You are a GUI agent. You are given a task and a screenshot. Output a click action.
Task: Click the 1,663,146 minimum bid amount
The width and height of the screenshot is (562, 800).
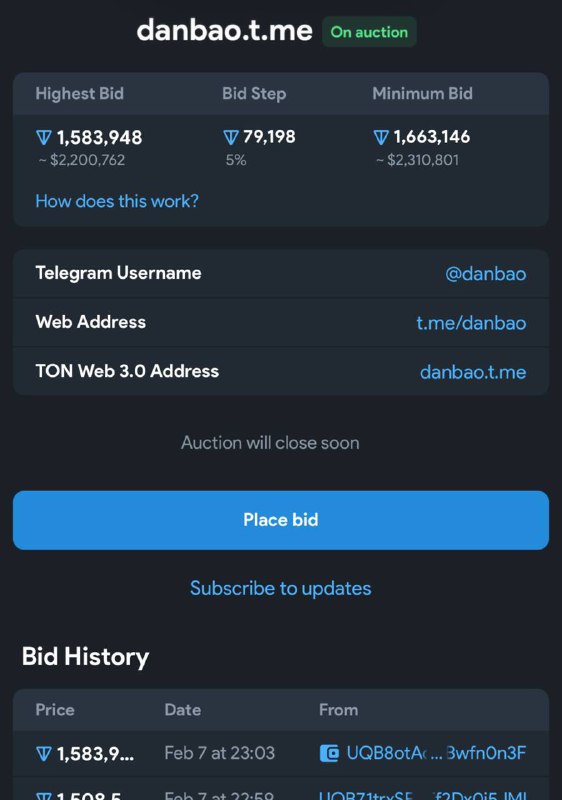pyautogui.click(x=432, y=137)
